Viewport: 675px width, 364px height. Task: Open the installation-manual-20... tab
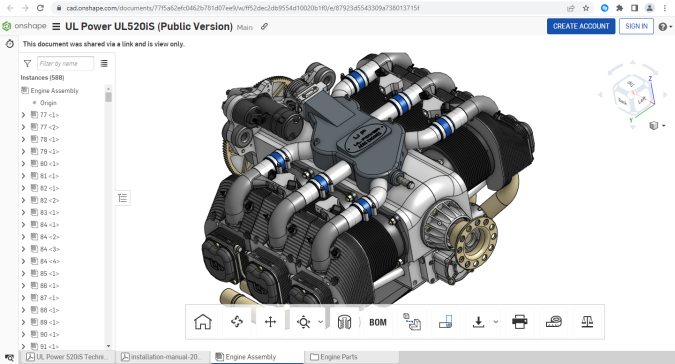(x=162, y=357)
